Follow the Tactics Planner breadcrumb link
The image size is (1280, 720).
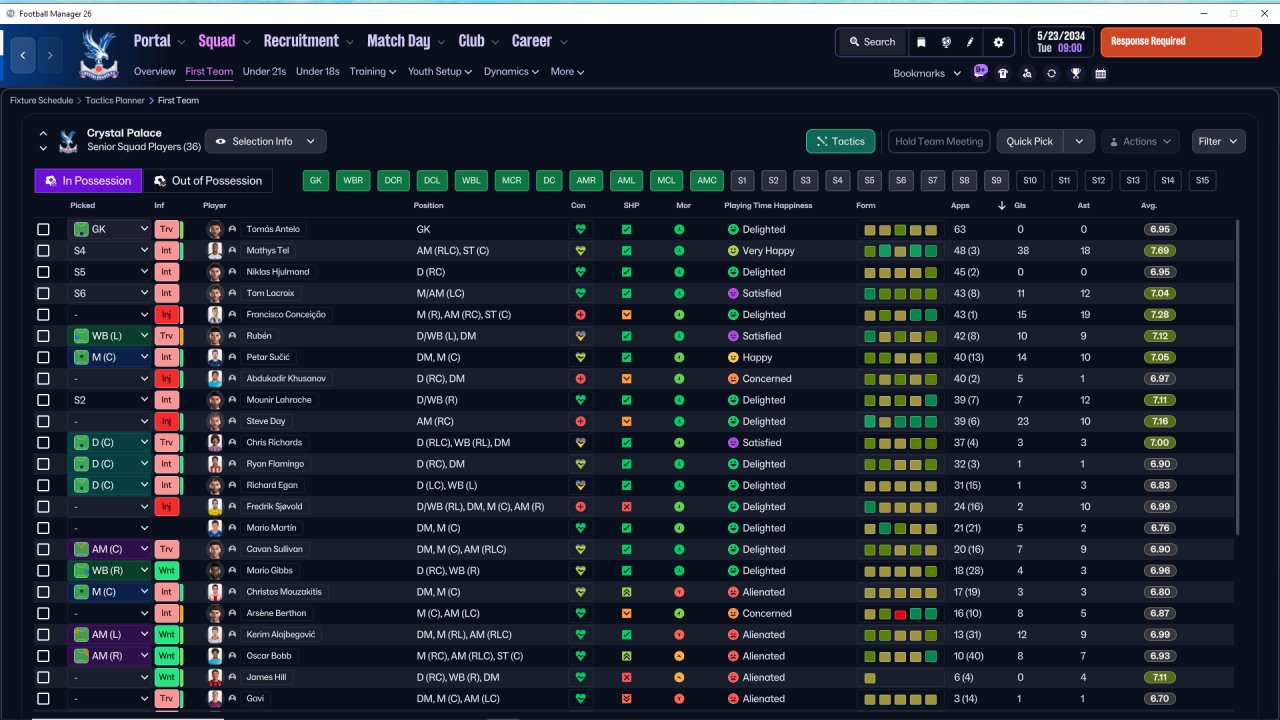[x=115, y=100]
